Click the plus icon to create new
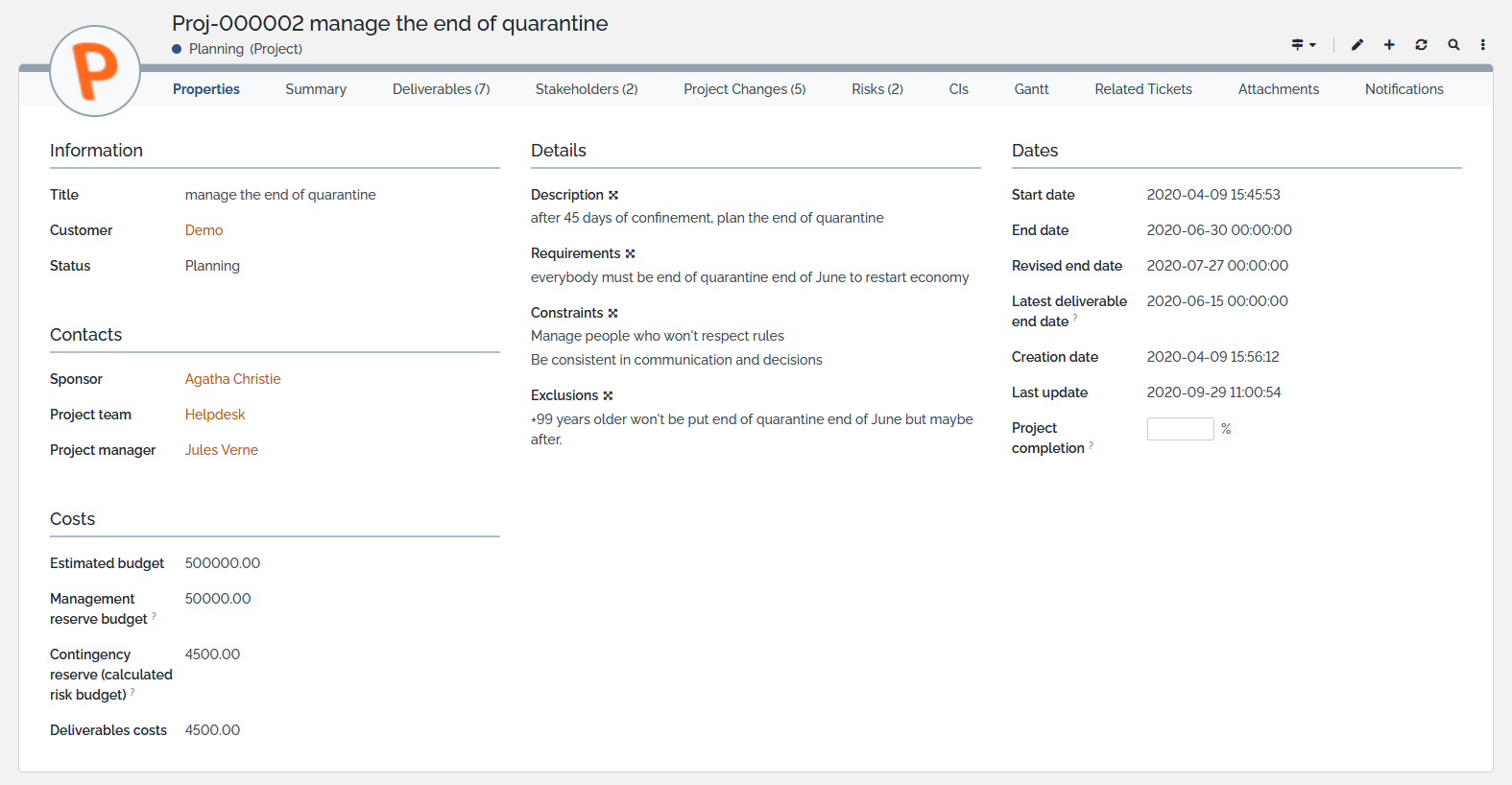 point(1389,45)
